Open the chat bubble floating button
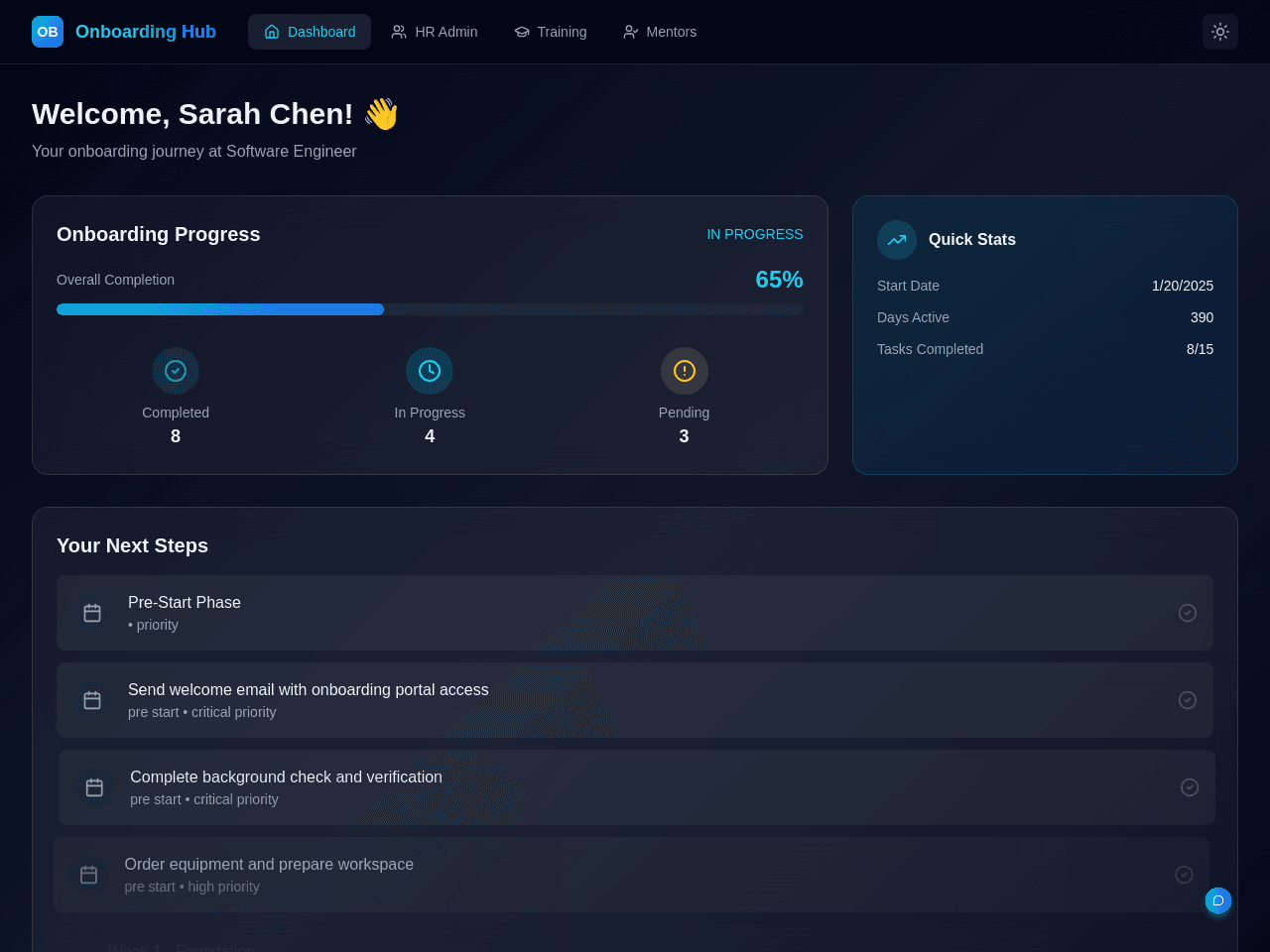This screenshot has width=1270, height=952. tap(1218, 900)
